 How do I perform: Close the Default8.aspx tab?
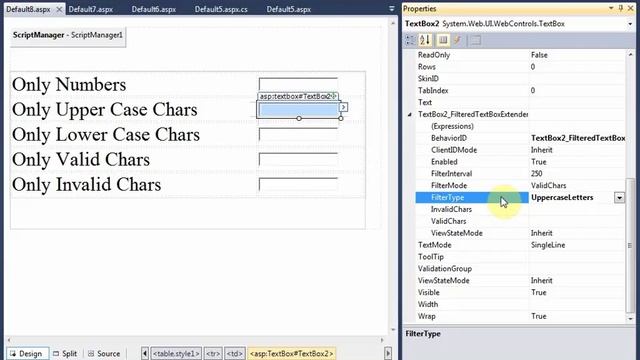coord(59,9)
